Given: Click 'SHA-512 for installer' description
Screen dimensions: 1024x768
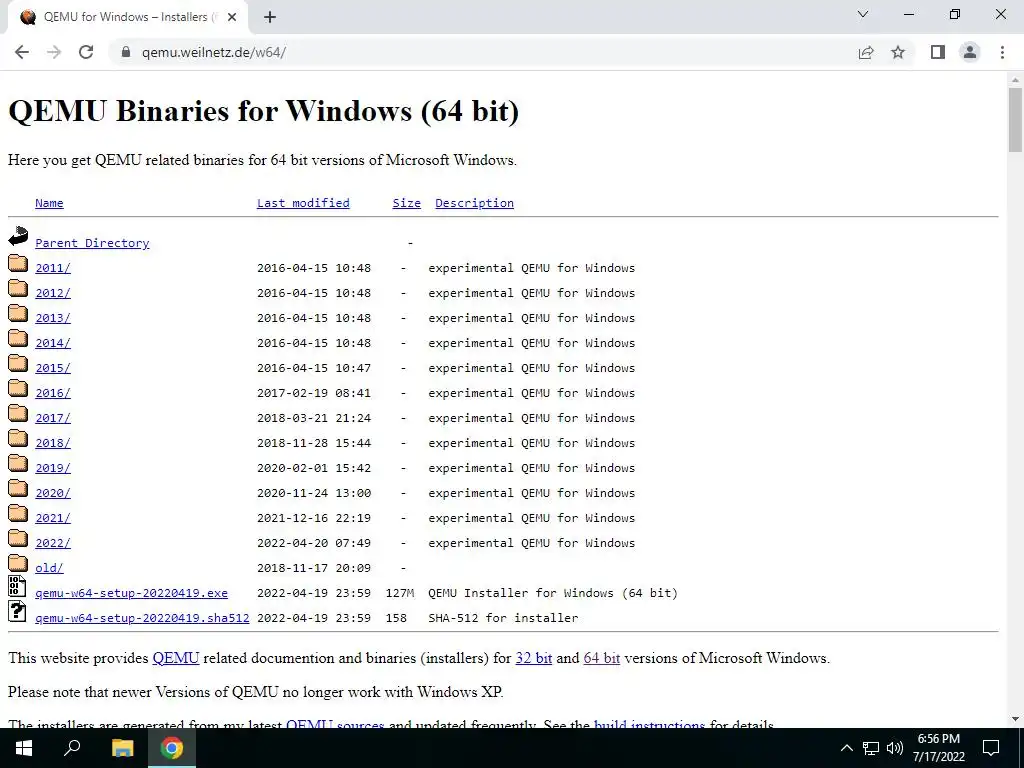Looking at the screenshot, I should 503,618.
